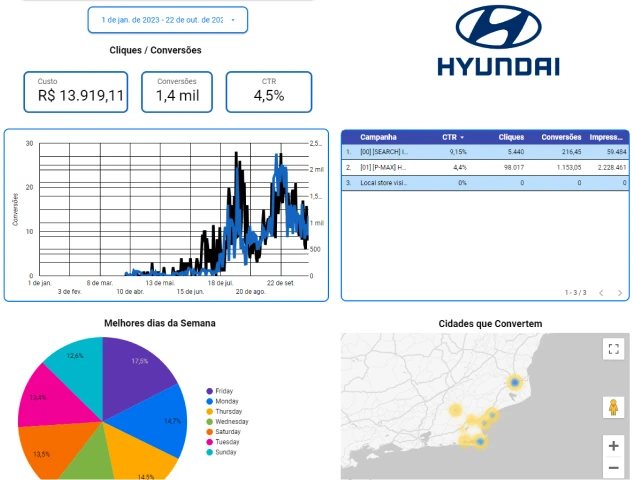This screenshot has width=634, height=480.
Task: Zoom out on the map
Action: coord(613,468)
